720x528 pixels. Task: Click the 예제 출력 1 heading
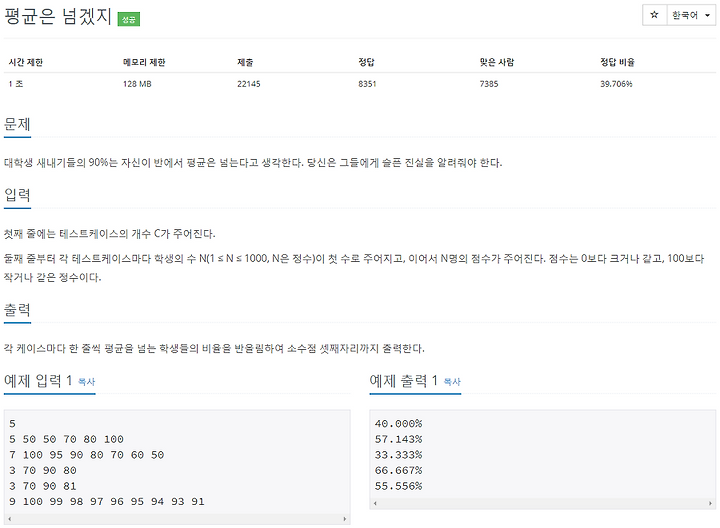(x=404, y=381)
